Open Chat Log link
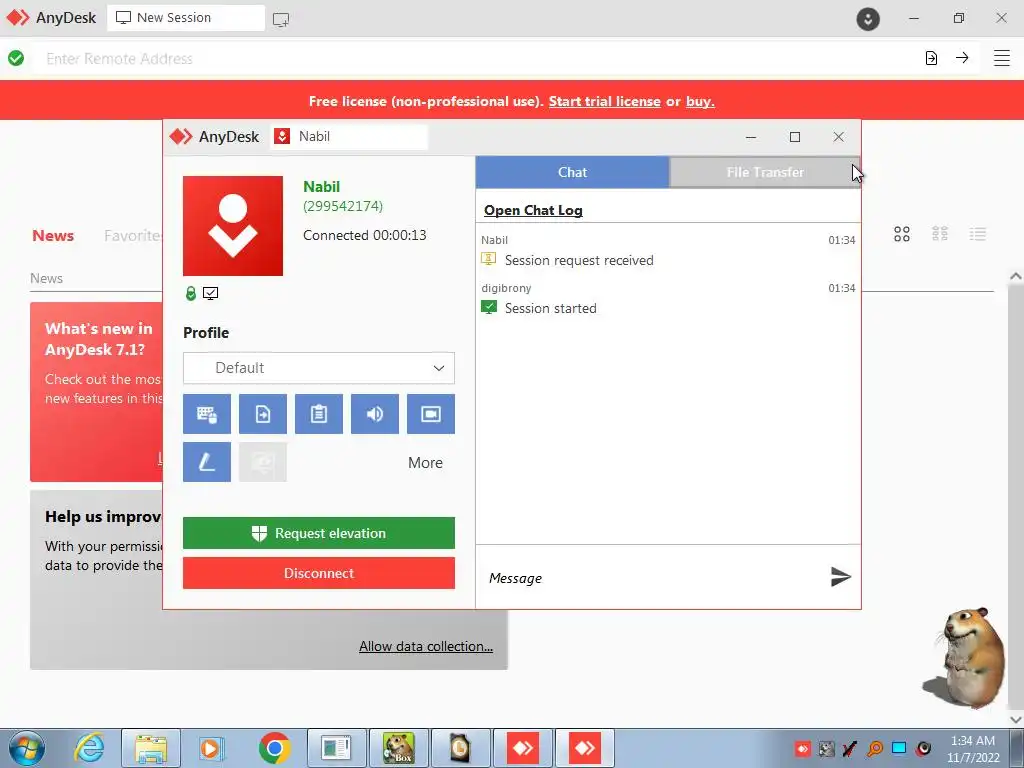The width and height of the screenshot is (1024, 768). [x=533, y=210]
